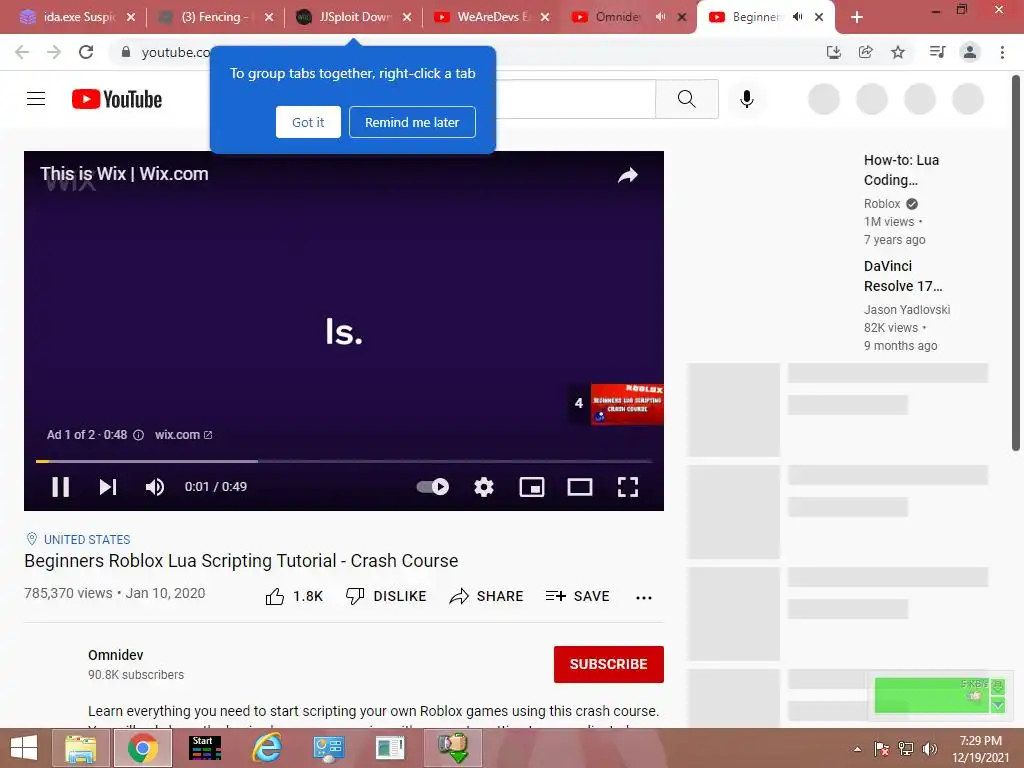Screen dimensions: 1024x768
Task: Open video player settings gear
Action: (x=484, y=487)
